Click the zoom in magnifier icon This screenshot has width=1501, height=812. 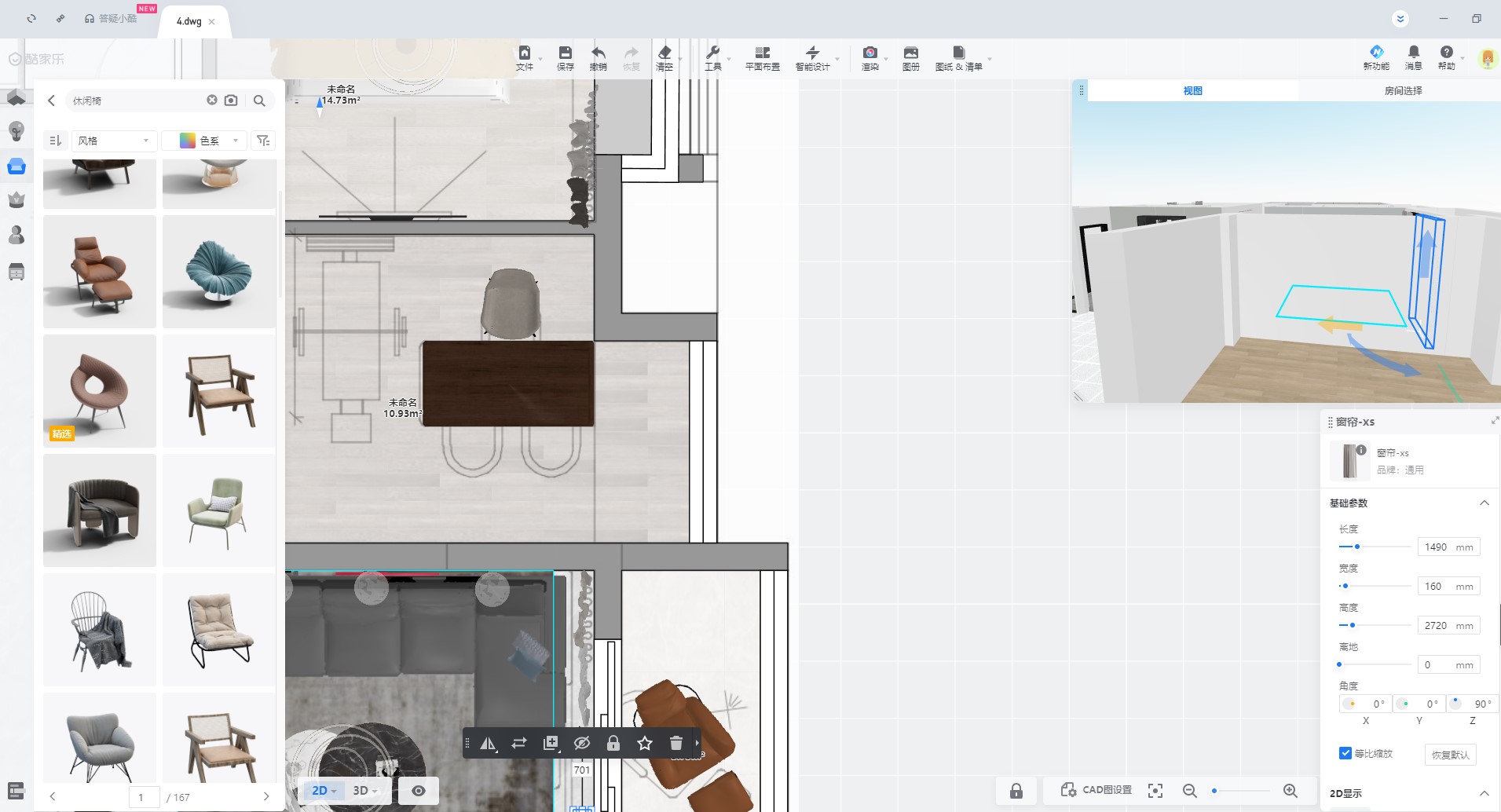point(1290,791)
